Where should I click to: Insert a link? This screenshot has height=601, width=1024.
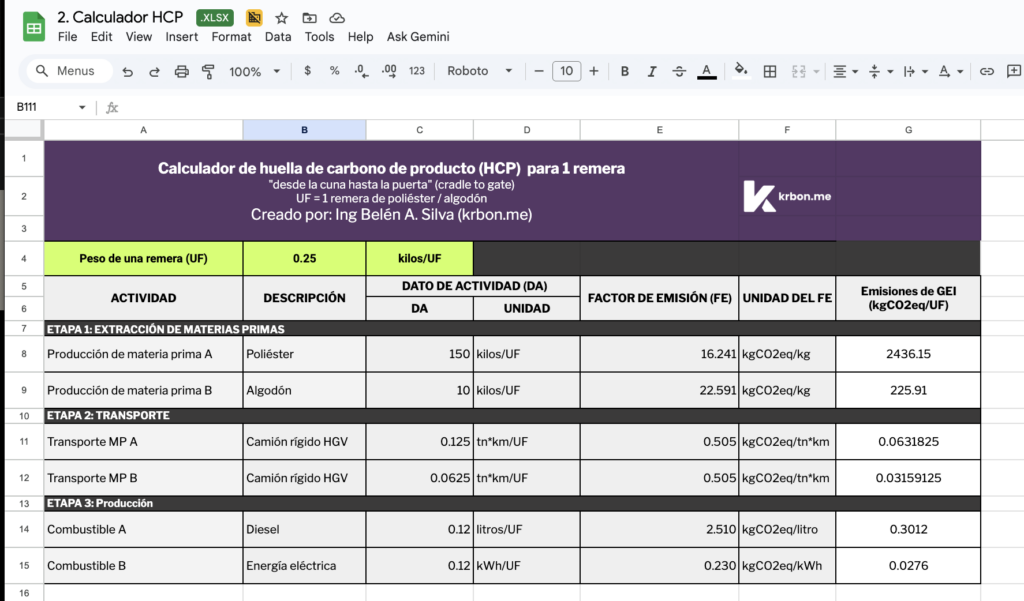pyautogui.click(x=987, y=71)
